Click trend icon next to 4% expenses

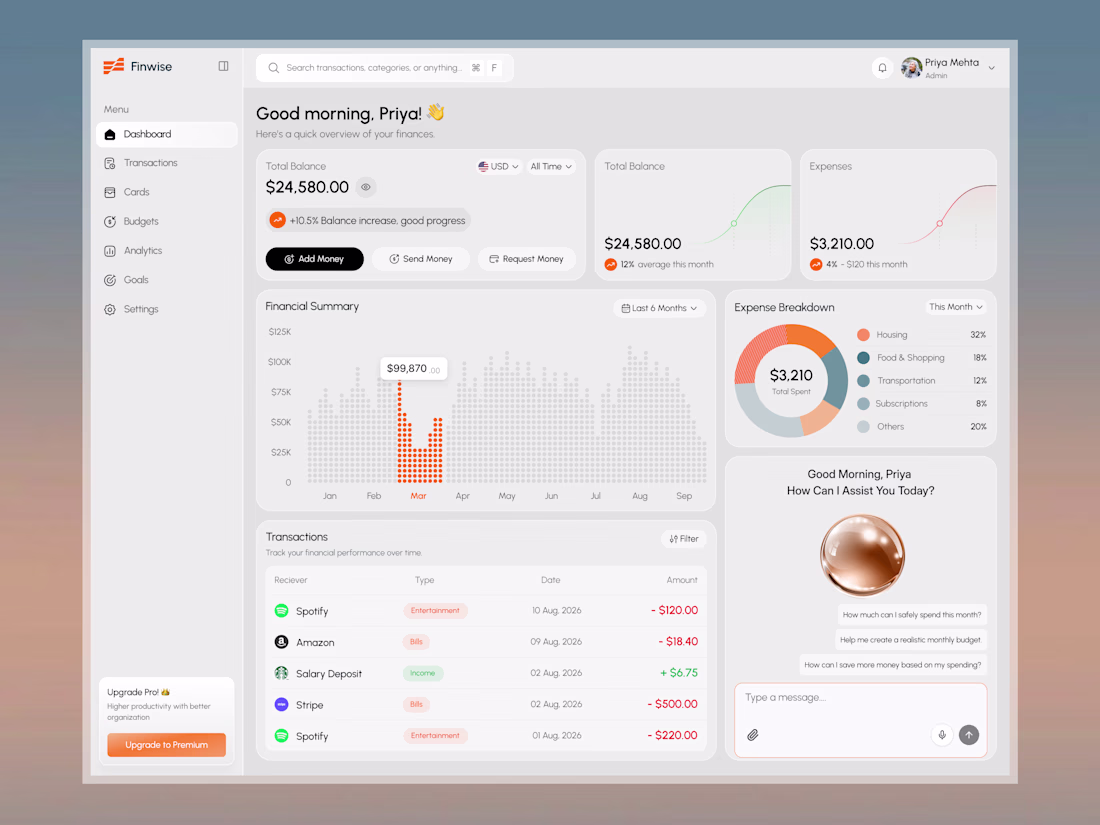pyautogui.click(x=816, y=264)
